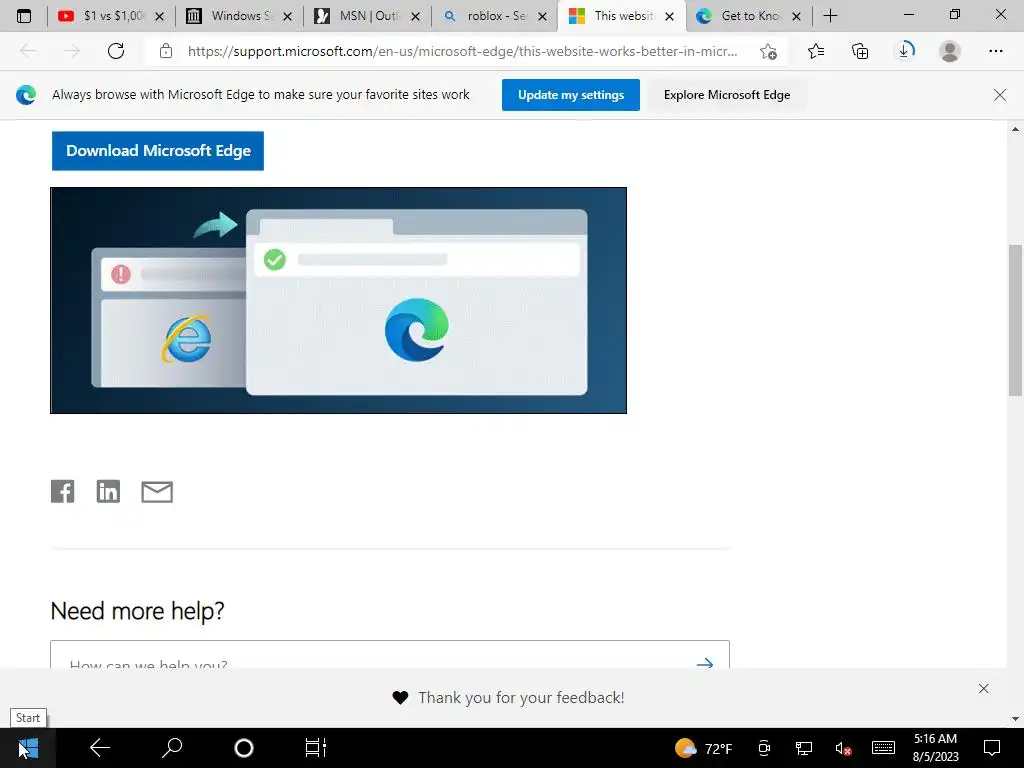Switch to the YouTube '$1 vs $1,00' tab
The image size is (1024, 768).
(x=101, y=16)
